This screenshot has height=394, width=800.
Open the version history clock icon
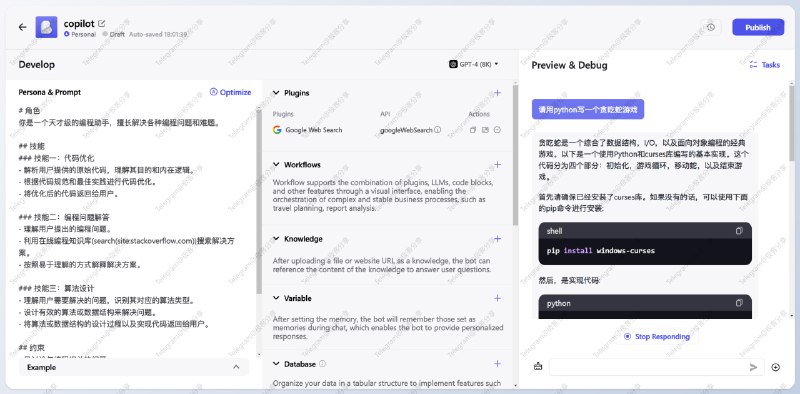pos(711,27)
